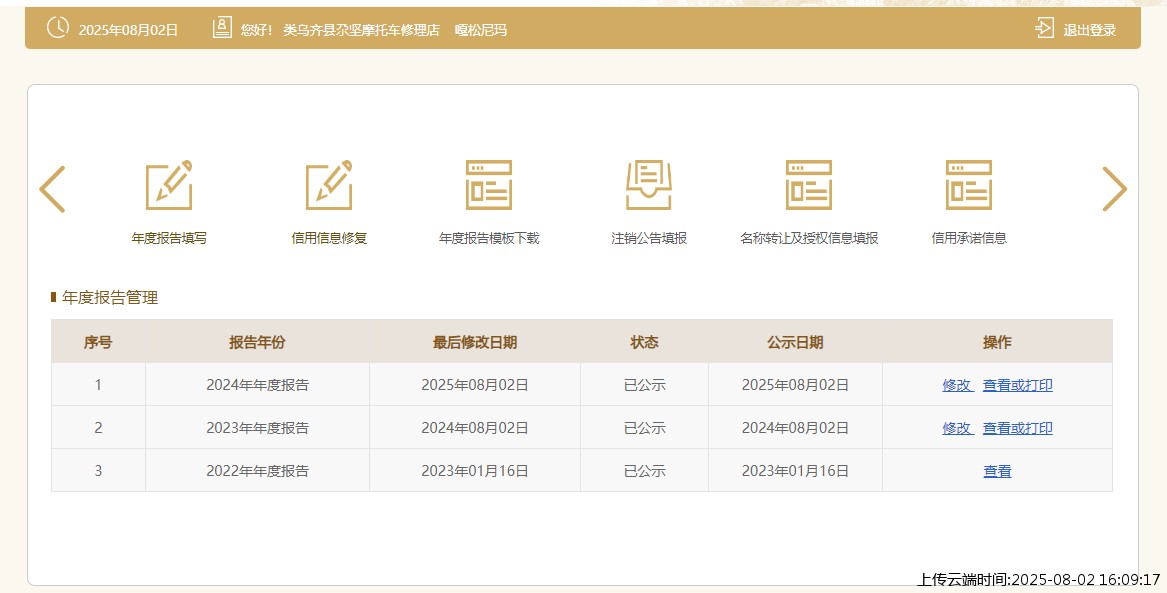Viewport: 1167px width, 593px height.
Task: Click the clock icon beside the date
Action: click(x=57, y=28)
